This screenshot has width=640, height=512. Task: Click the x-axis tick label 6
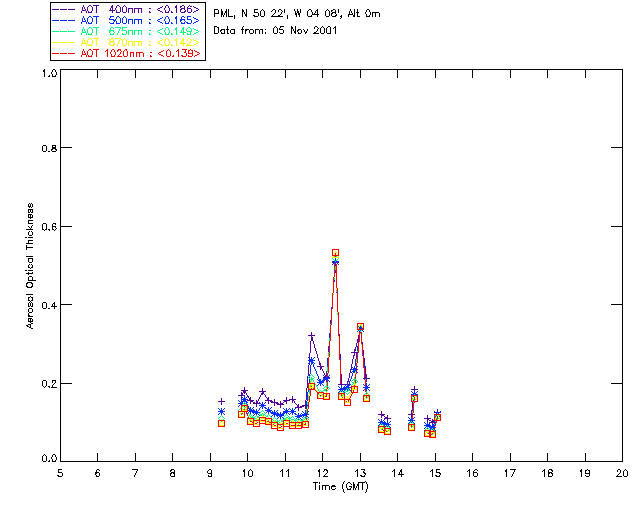(x=98, y=473)
